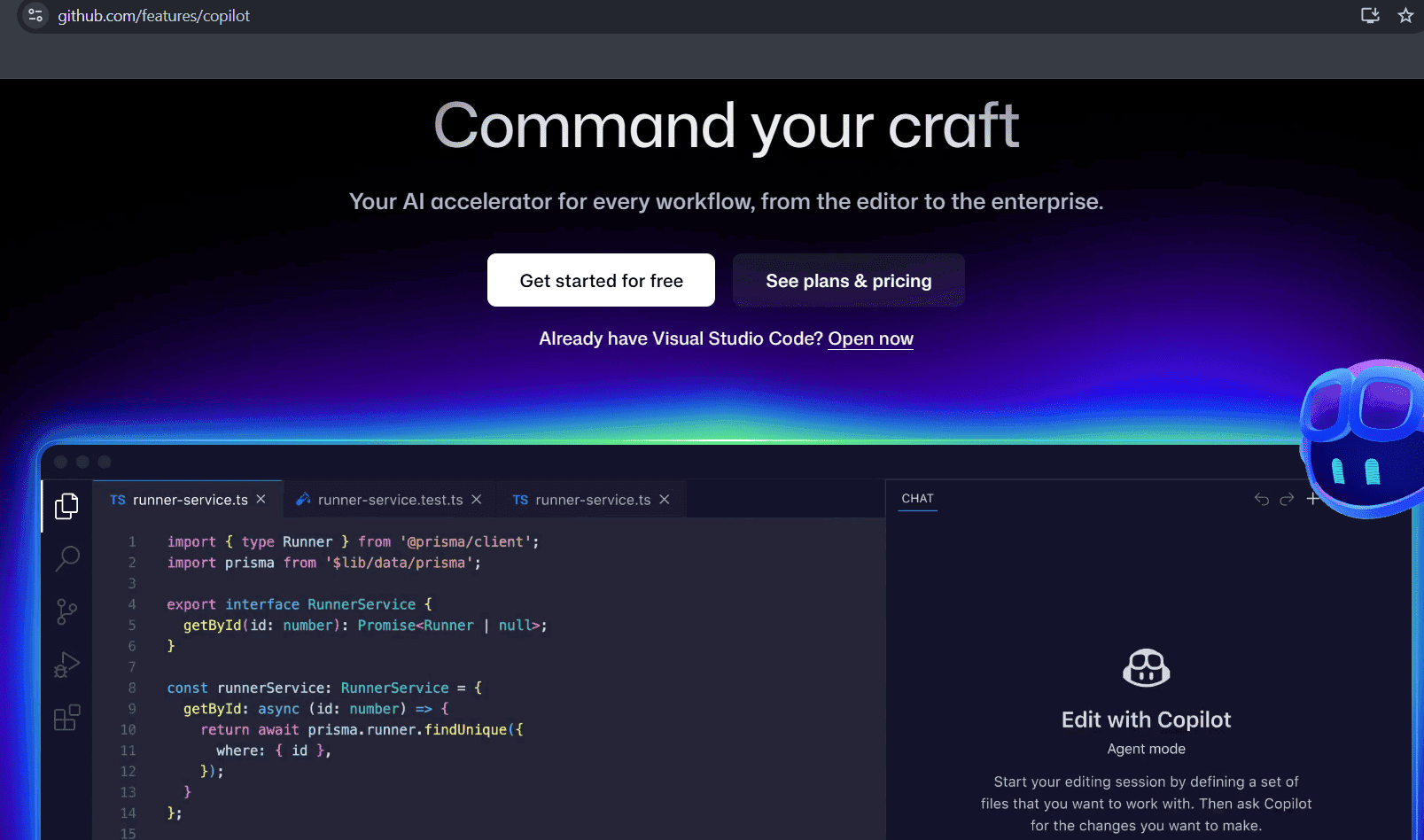Bookmark this page with the star icon
Screen dimensions: 1424x840
1405,15
